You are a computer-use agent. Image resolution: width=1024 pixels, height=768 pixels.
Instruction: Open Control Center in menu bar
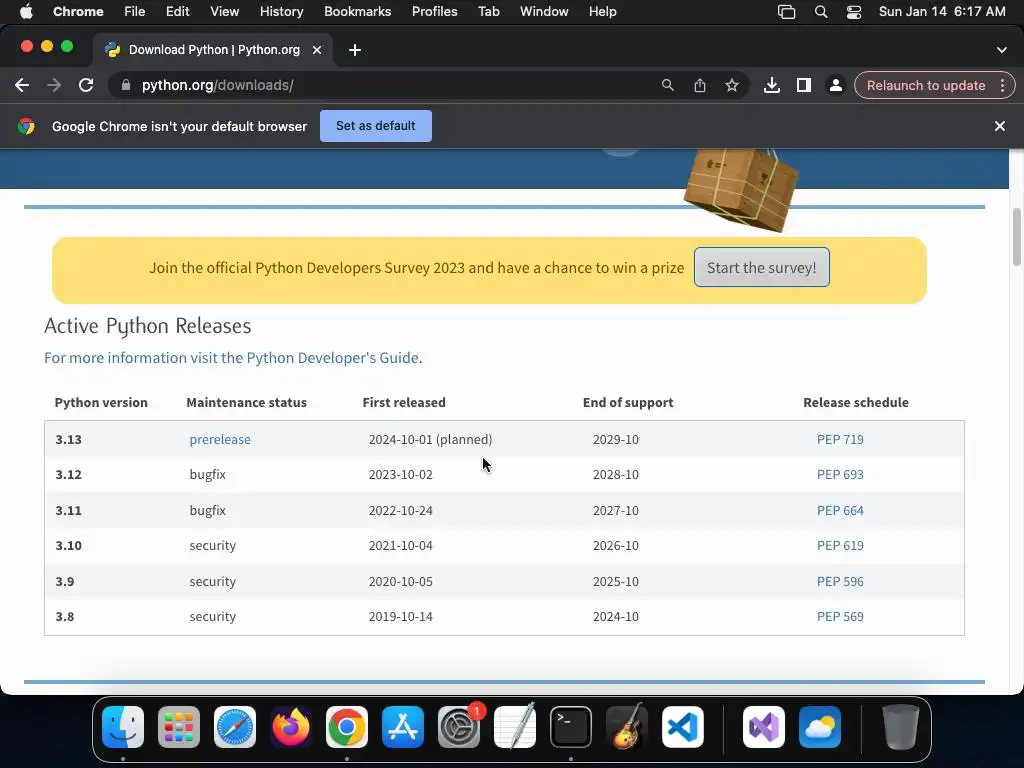[854, 12]
